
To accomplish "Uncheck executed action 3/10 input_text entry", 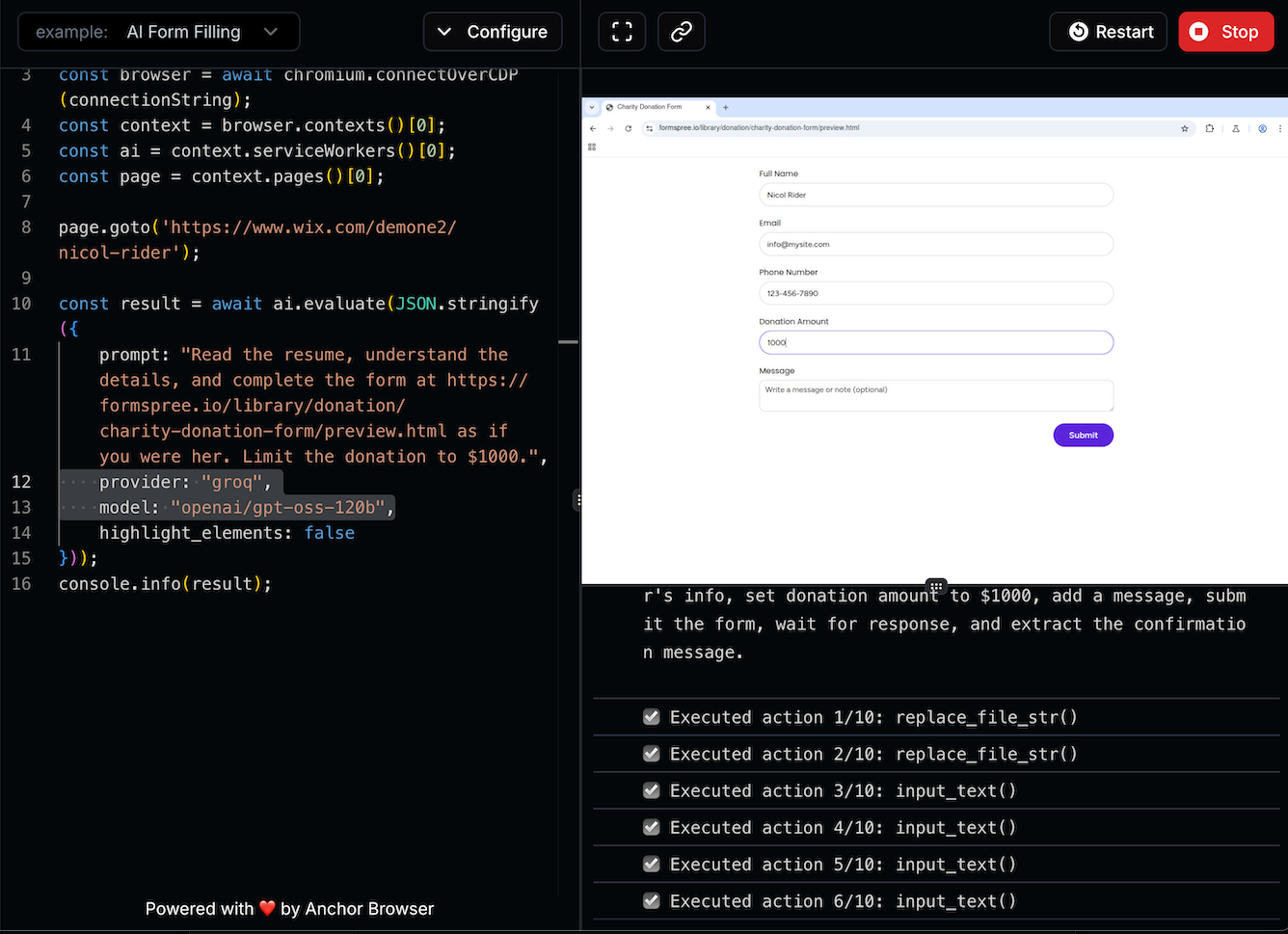I will pos(651,789).
